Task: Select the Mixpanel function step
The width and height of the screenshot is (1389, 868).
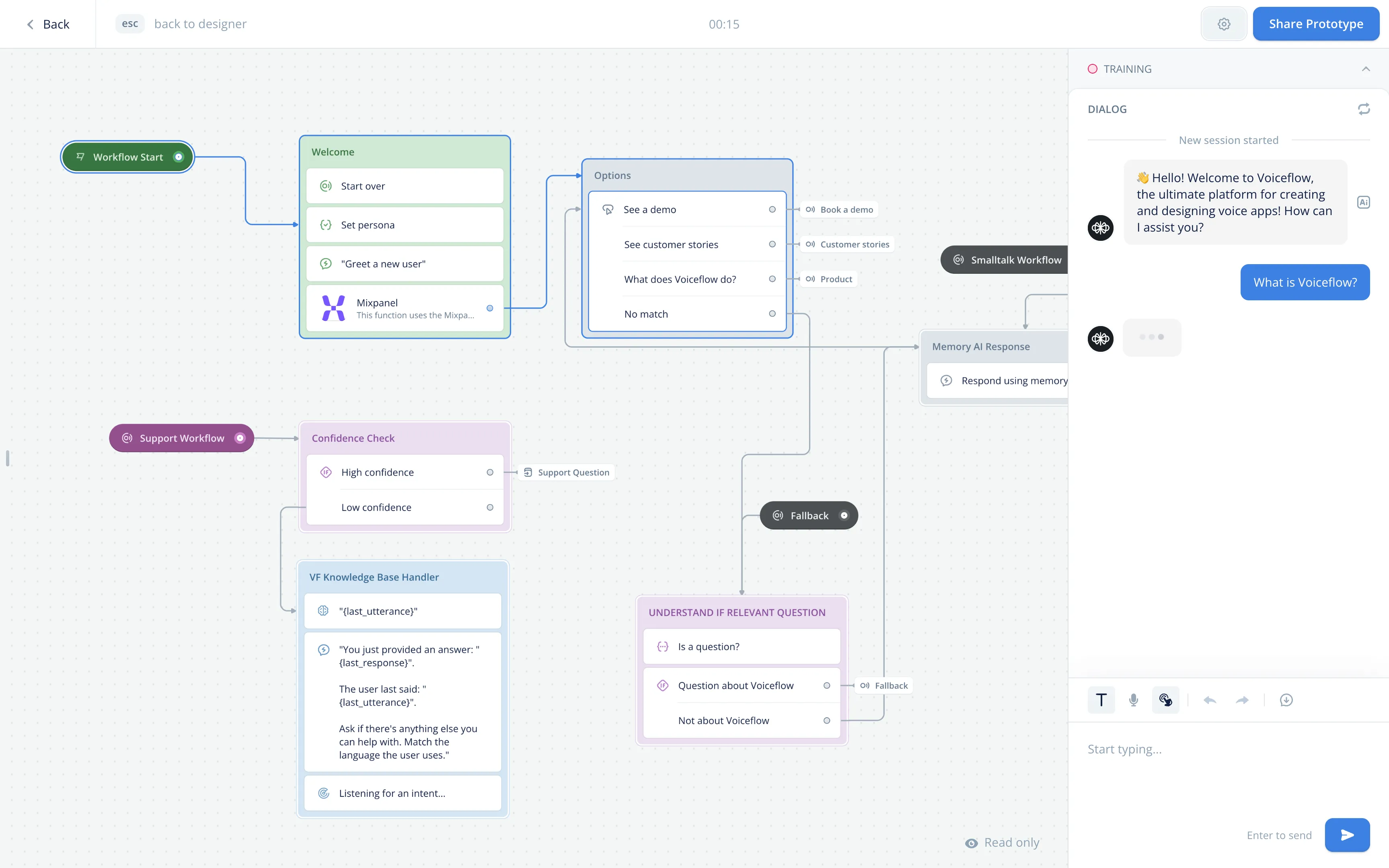Action: pyautogui.click(x=405, y=308)
